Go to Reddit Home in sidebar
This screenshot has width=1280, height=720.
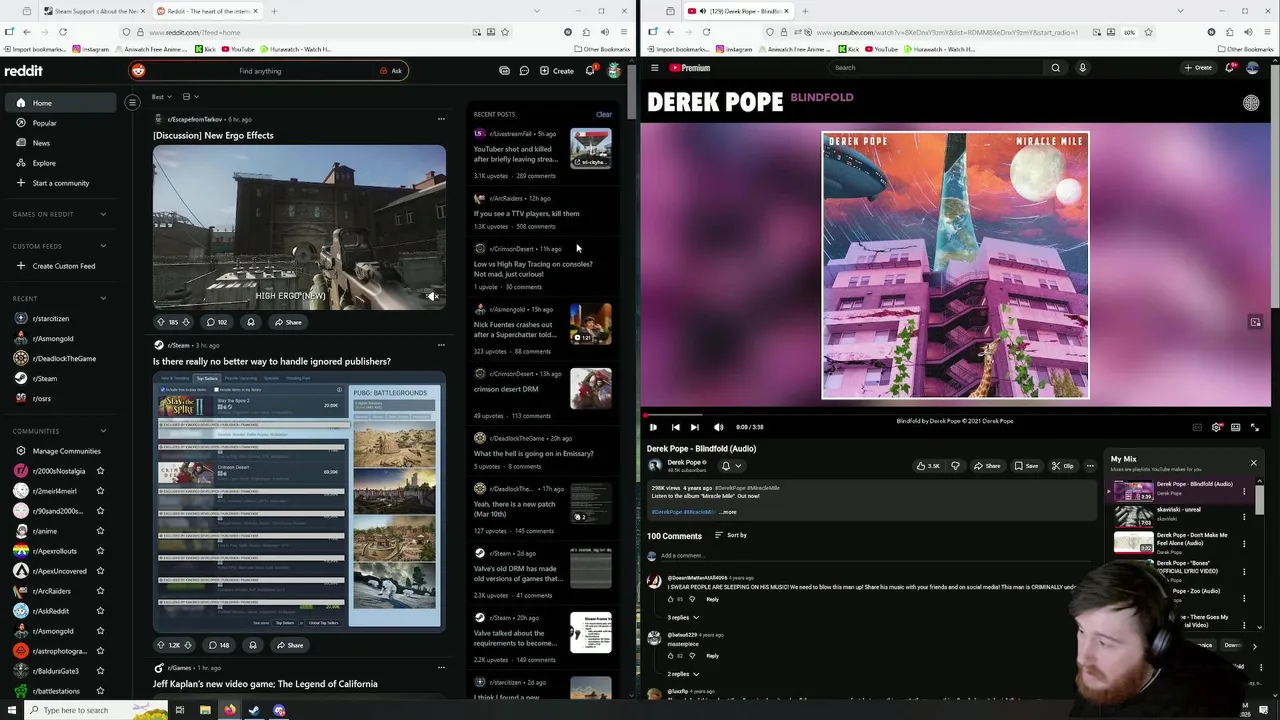(60, 103)
